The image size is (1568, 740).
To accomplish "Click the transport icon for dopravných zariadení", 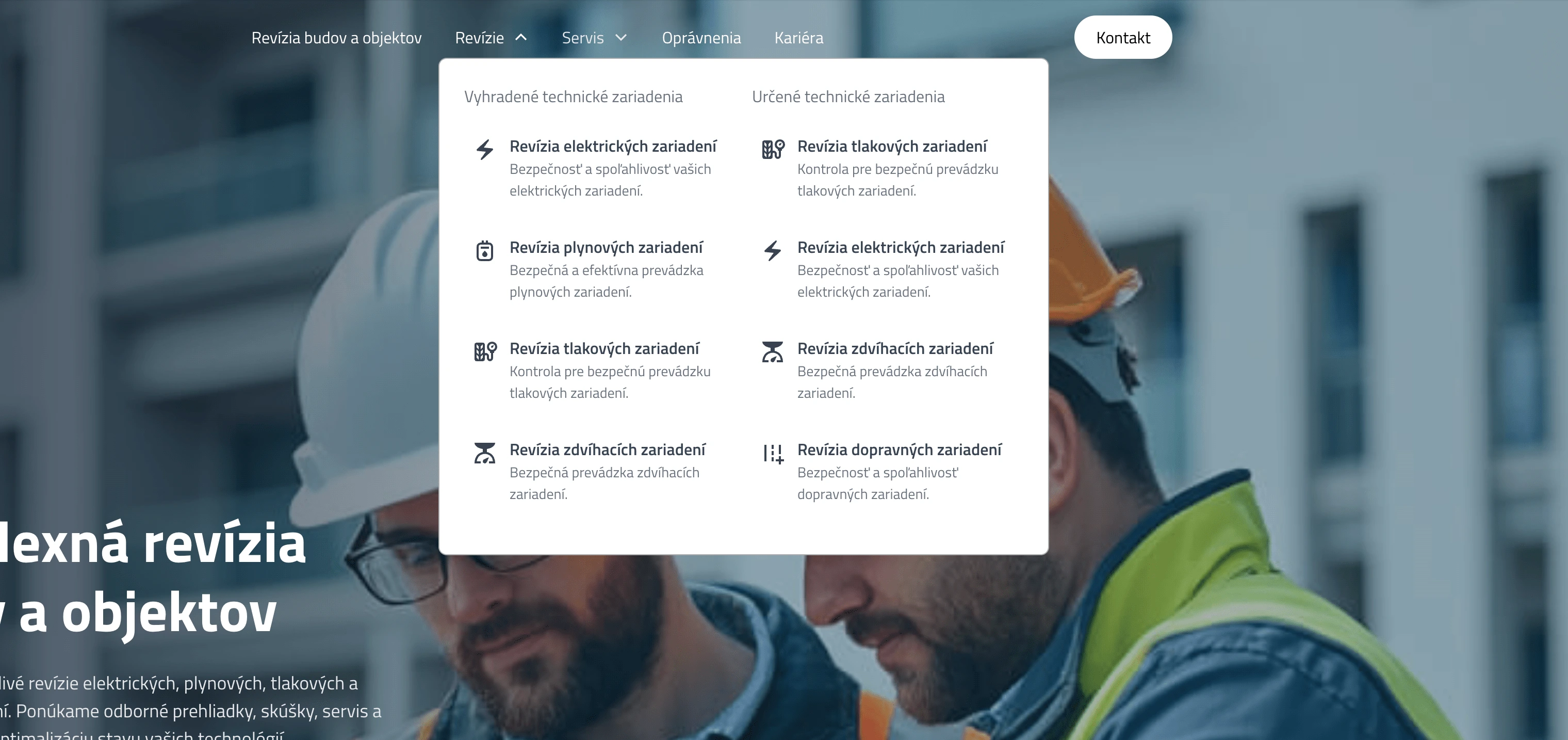I will (x=773, y=453).
